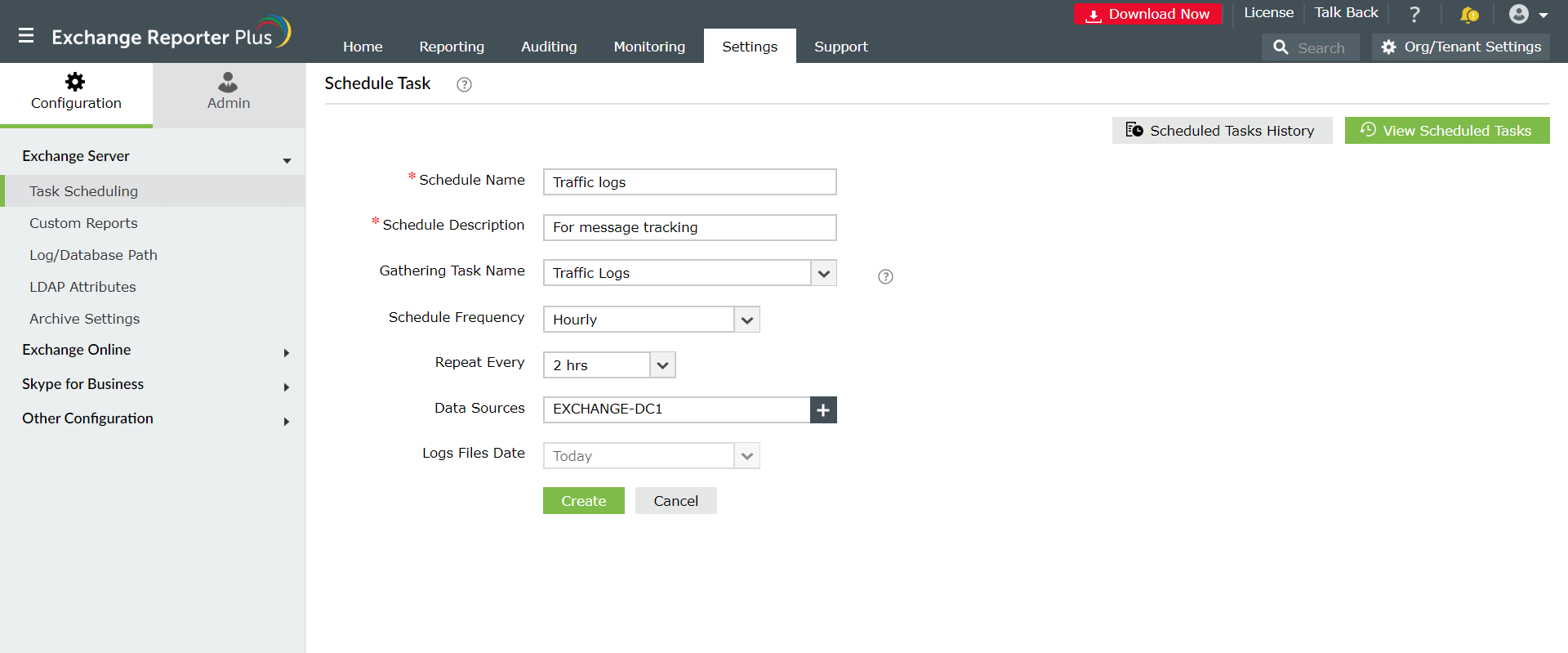Click the Scheduled Tasks History icon

point(1134,130)
